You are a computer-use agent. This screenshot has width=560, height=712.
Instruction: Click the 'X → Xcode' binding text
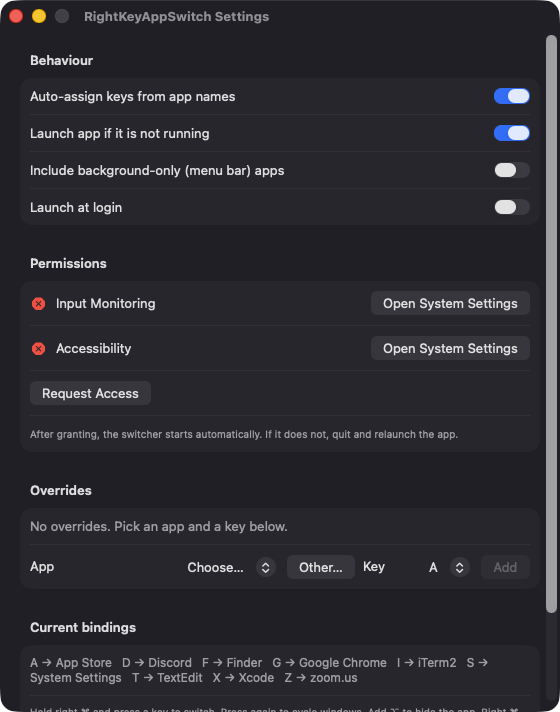pos(243,677)
